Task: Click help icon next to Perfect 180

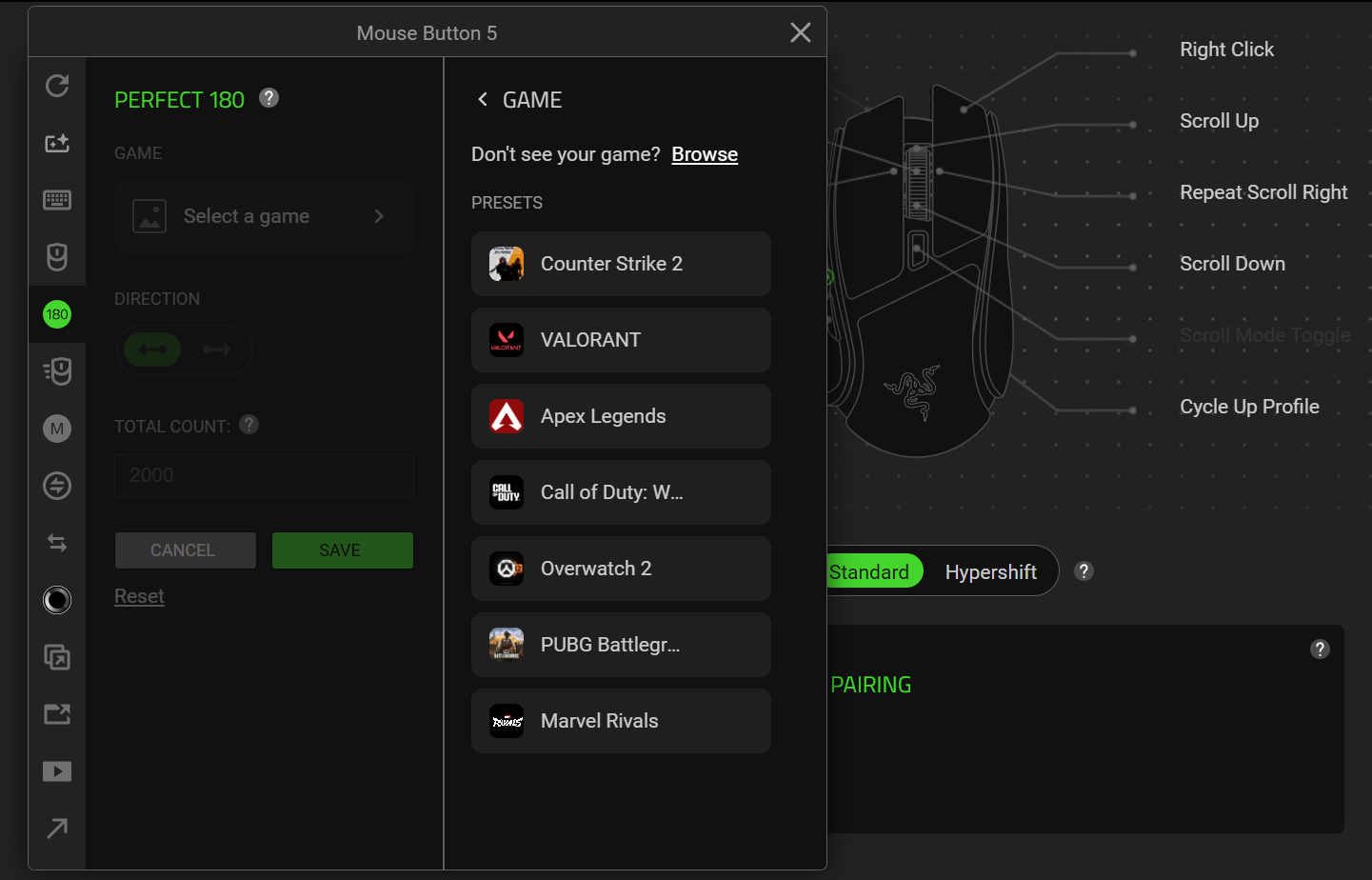Action: click(x=269, y=98)
